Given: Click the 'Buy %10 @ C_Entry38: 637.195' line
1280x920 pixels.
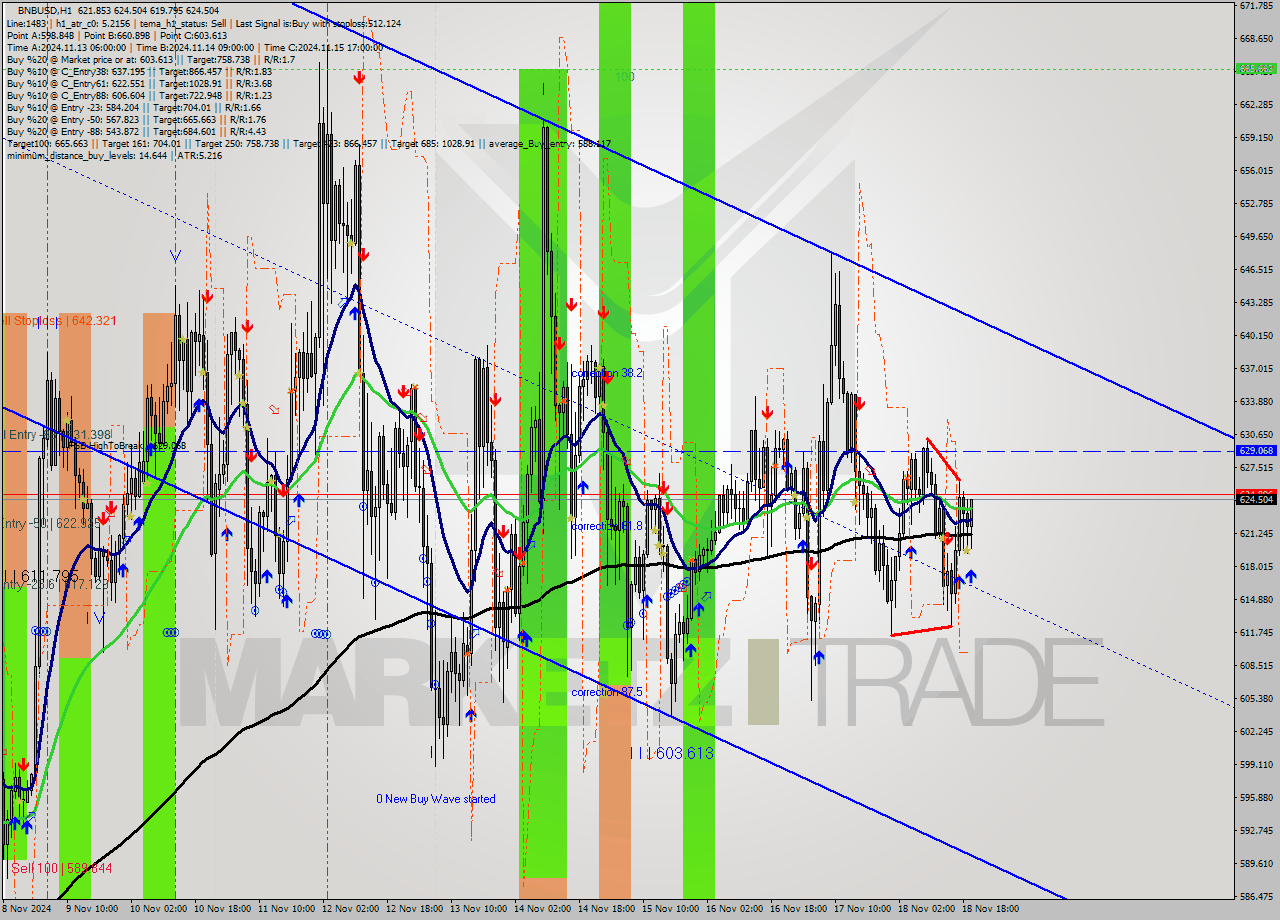Looking at the screenshot, I should coord(139,71).
